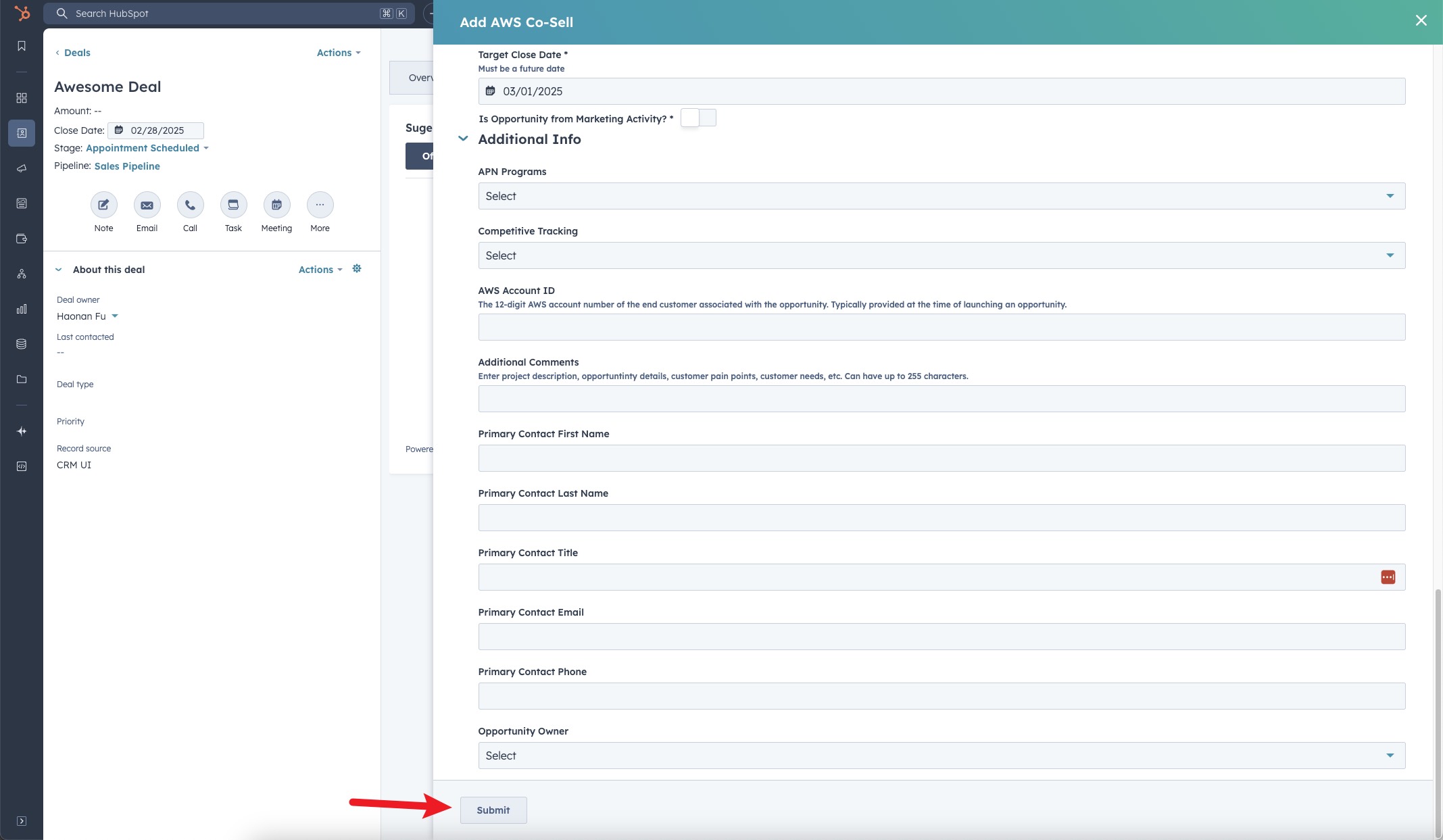Open the Appointment Scheduled stage menu
Image resolution: width=1443 pixels, height=840 pixels.
pos(147,148)
